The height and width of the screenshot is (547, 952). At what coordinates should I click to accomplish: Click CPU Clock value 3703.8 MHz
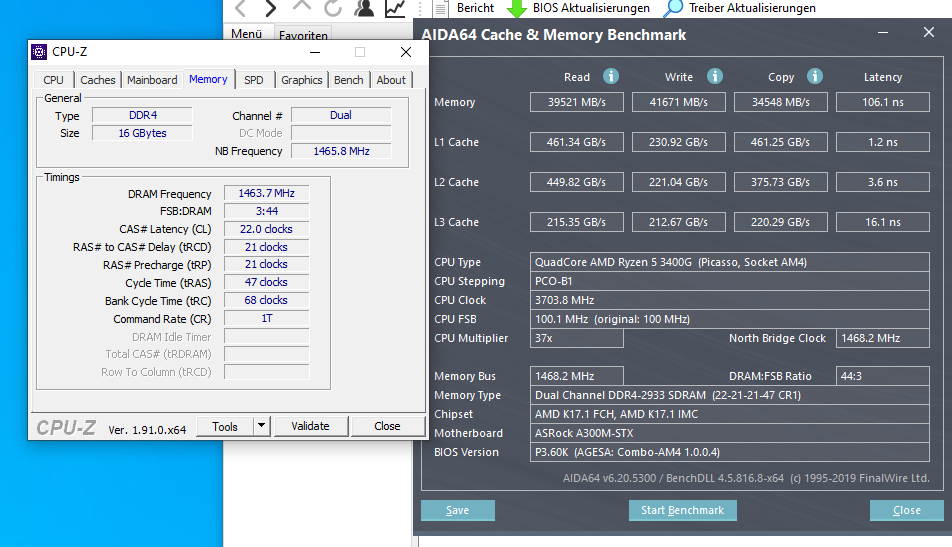click(x=730, y=300)
